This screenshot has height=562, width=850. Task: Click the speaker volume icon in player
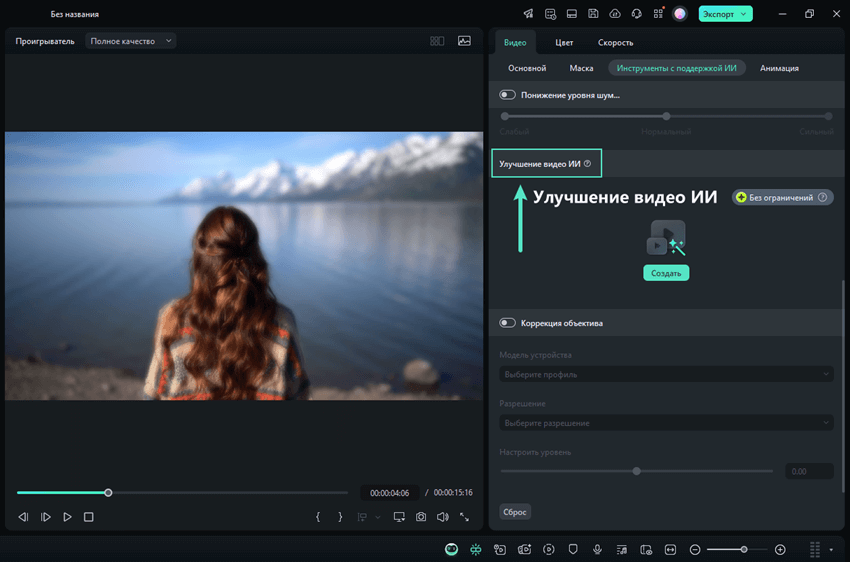click(x=442, y=517)
